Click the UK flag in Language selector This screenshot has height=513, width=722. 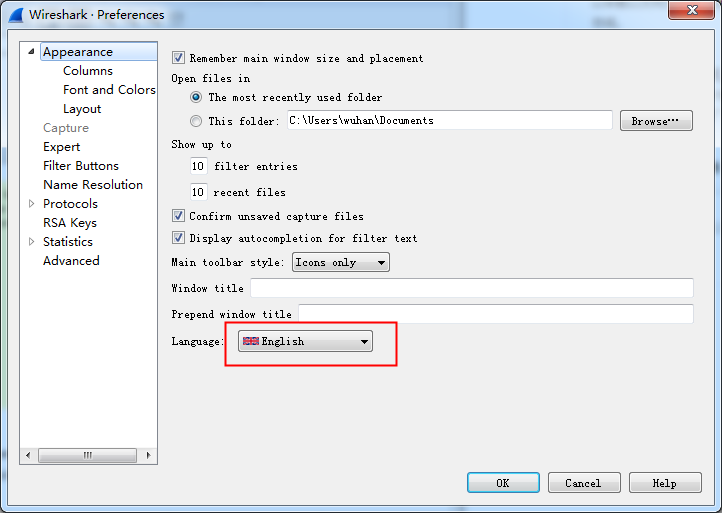coord(251,341)
